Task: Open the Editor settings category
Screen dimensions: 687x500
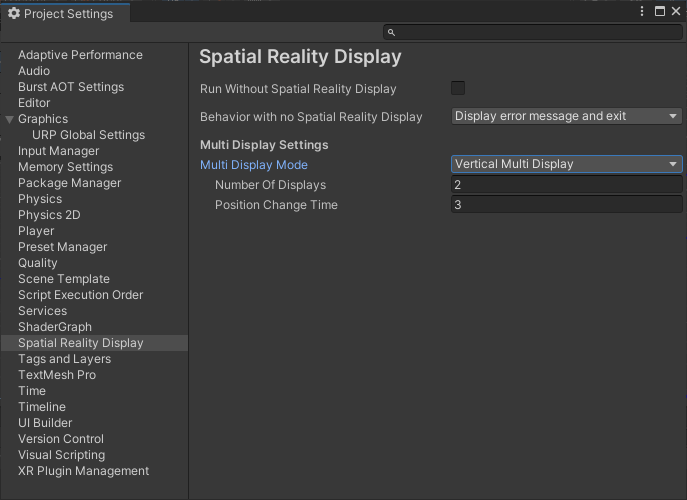Action: click(34, 103)
